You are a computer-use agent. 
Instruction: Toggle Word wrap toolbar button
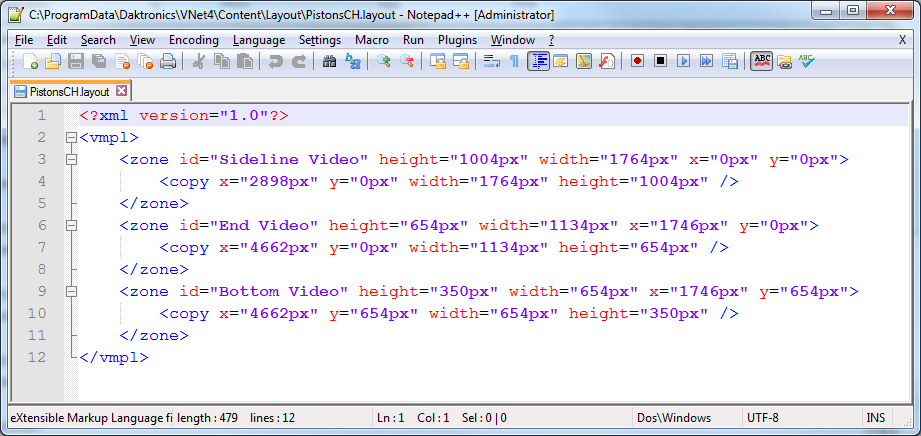tap(492, 62)
